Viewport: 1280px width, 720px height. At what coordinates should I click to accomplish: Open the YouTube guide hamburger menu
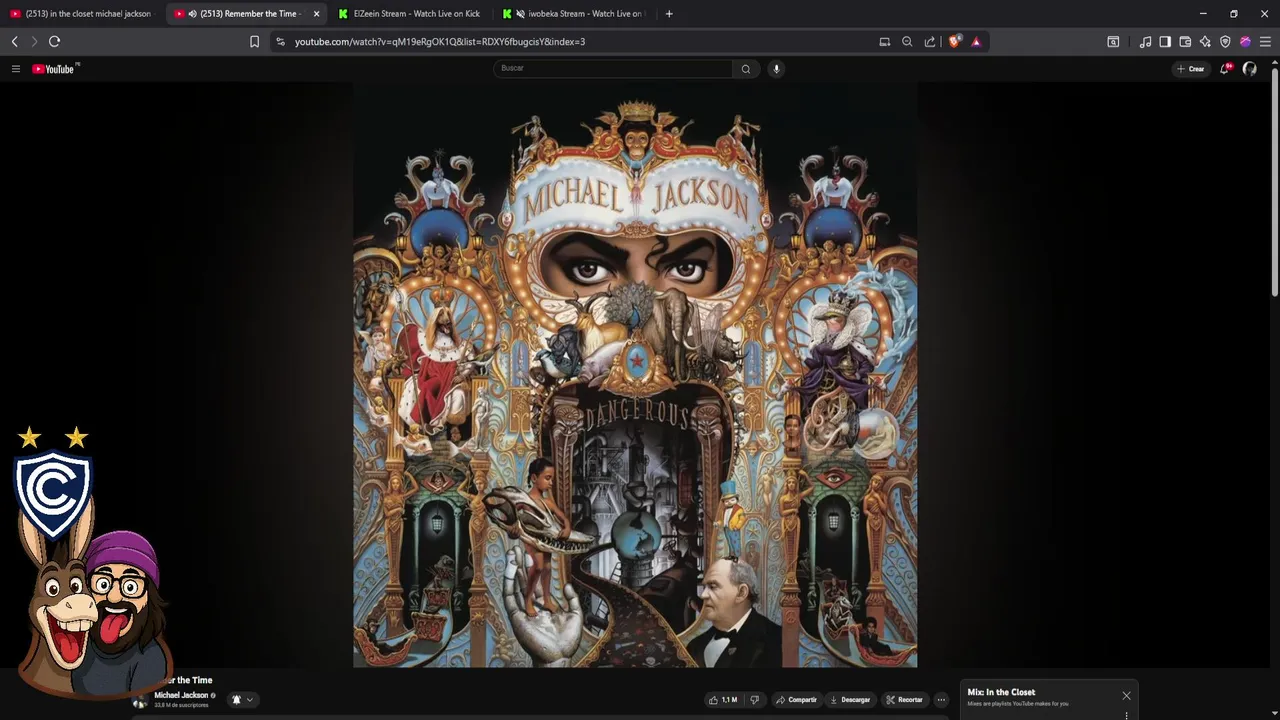coord(16,69)
